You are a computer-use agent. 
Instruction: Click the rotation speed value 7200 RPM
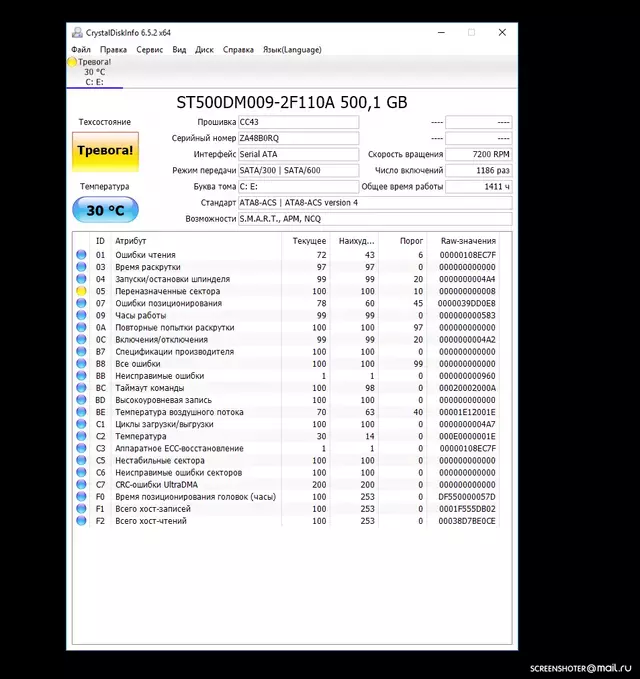click(x=478, y=154)
